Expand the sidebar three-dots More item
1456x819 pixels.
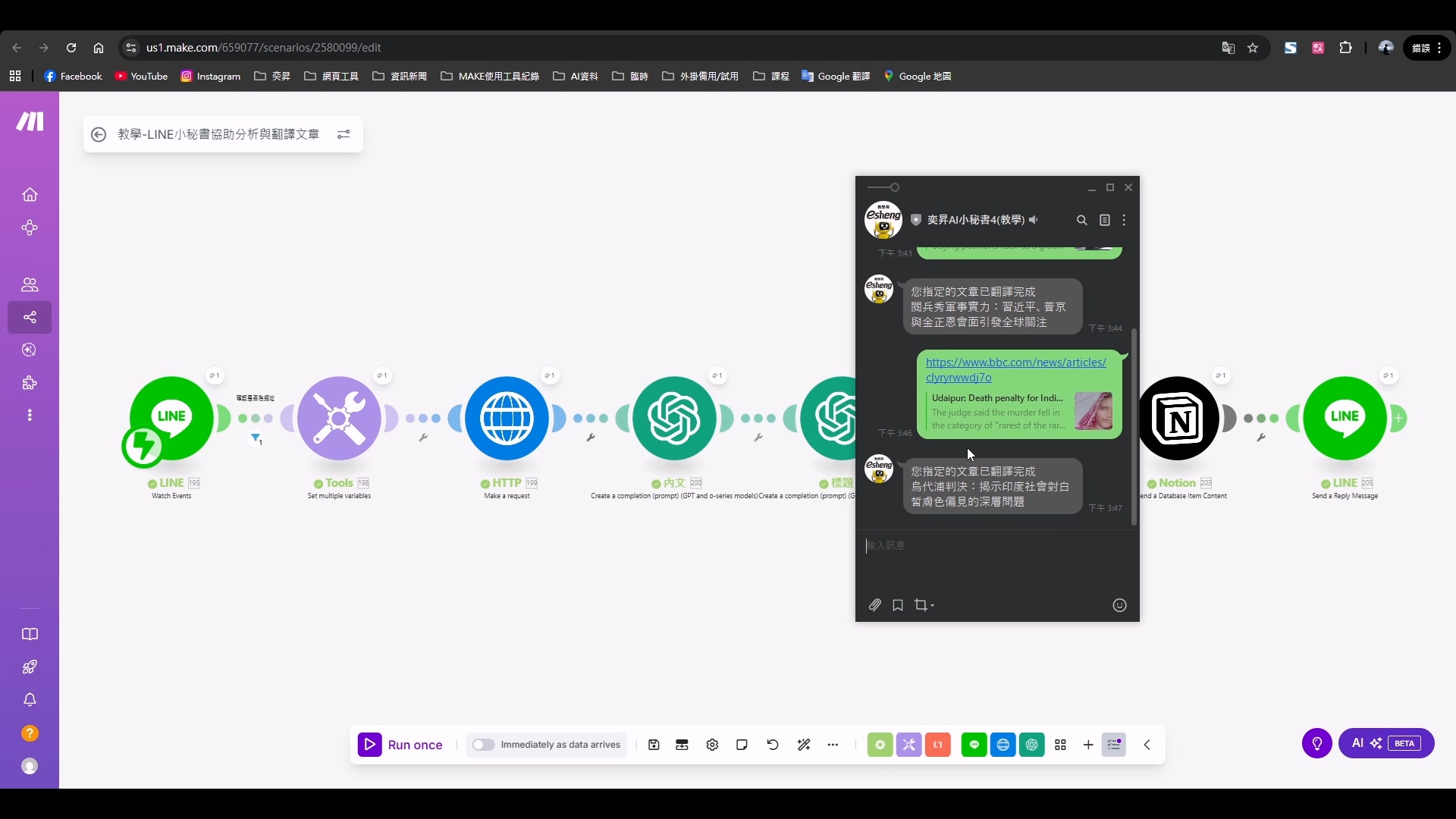pos(30,416)
